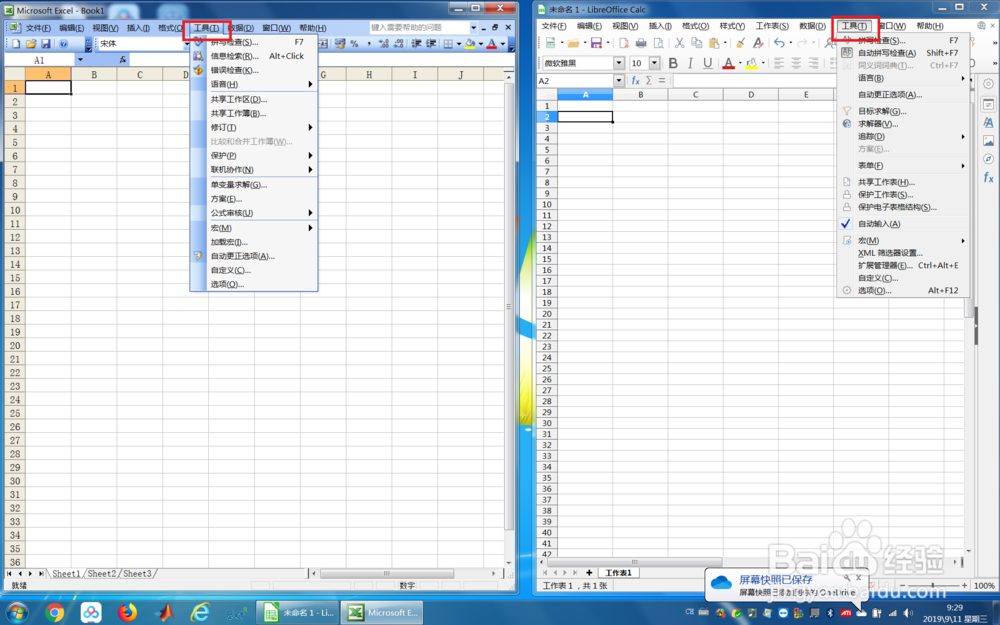Click the Print icon in LibreOffice Calc
Screen dimensions: 1000x625
641,43
